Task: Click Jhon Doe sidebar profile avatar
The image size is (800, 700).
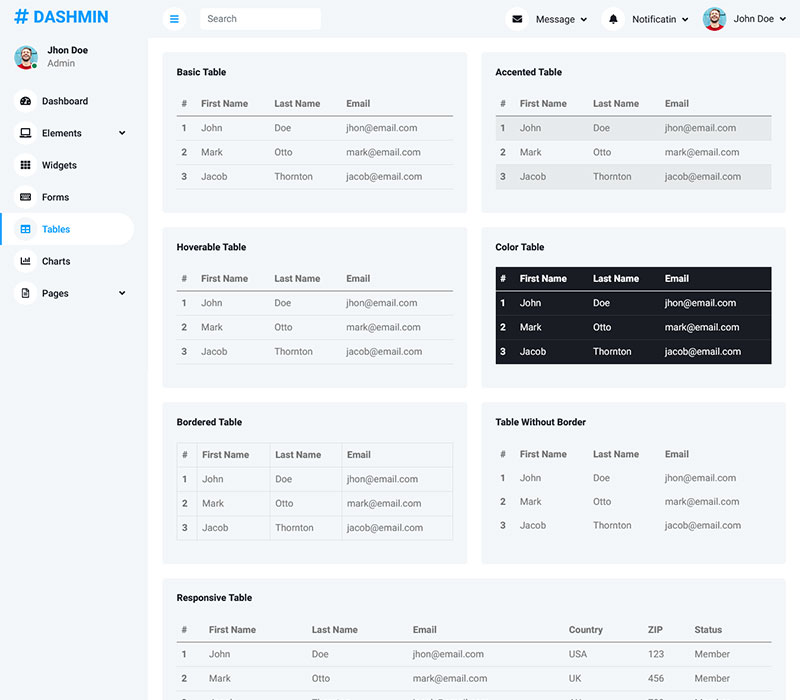Action: 26,57
